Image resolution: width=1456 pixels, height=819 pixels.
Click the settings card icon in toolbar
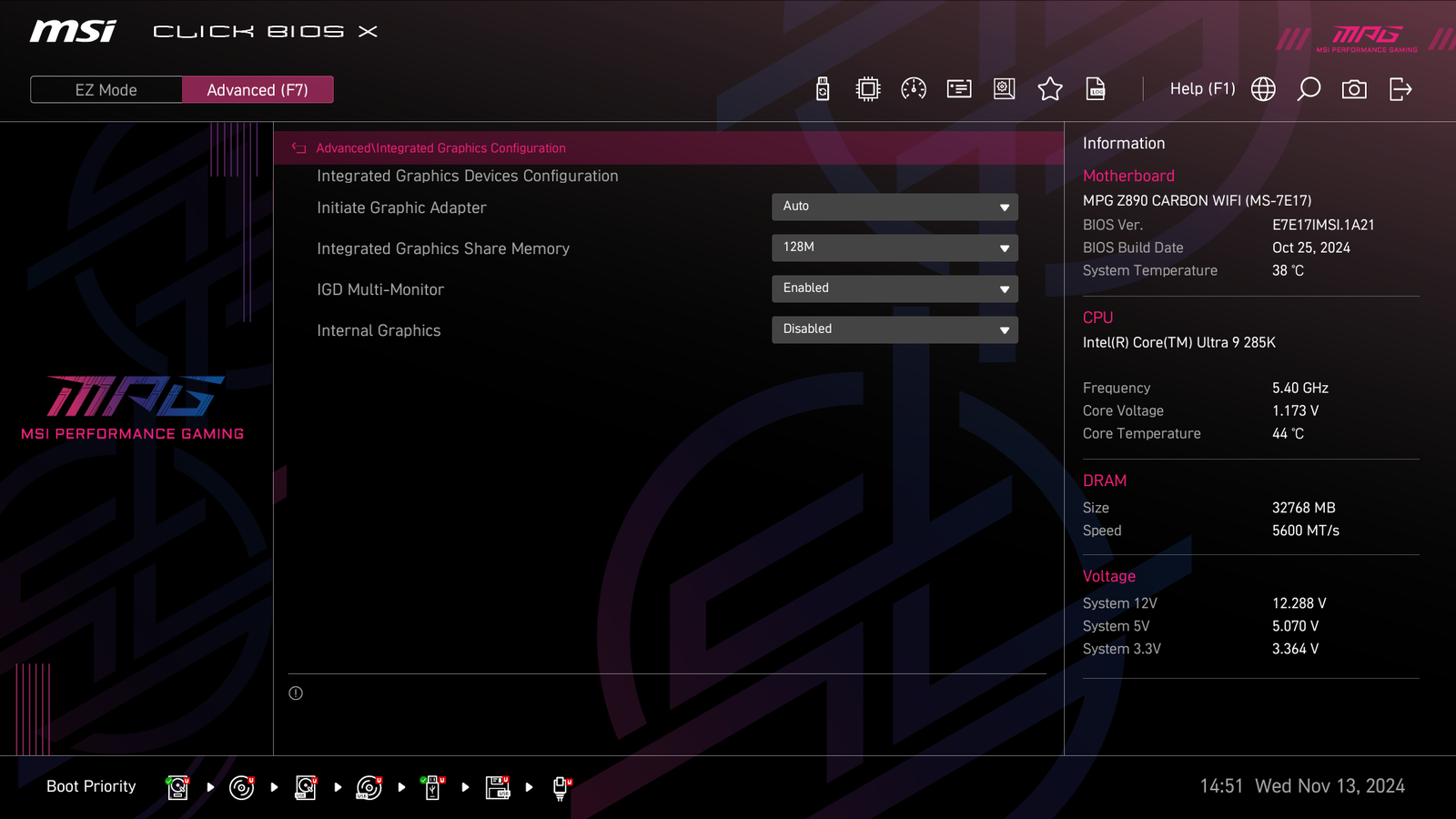point(959,89)
